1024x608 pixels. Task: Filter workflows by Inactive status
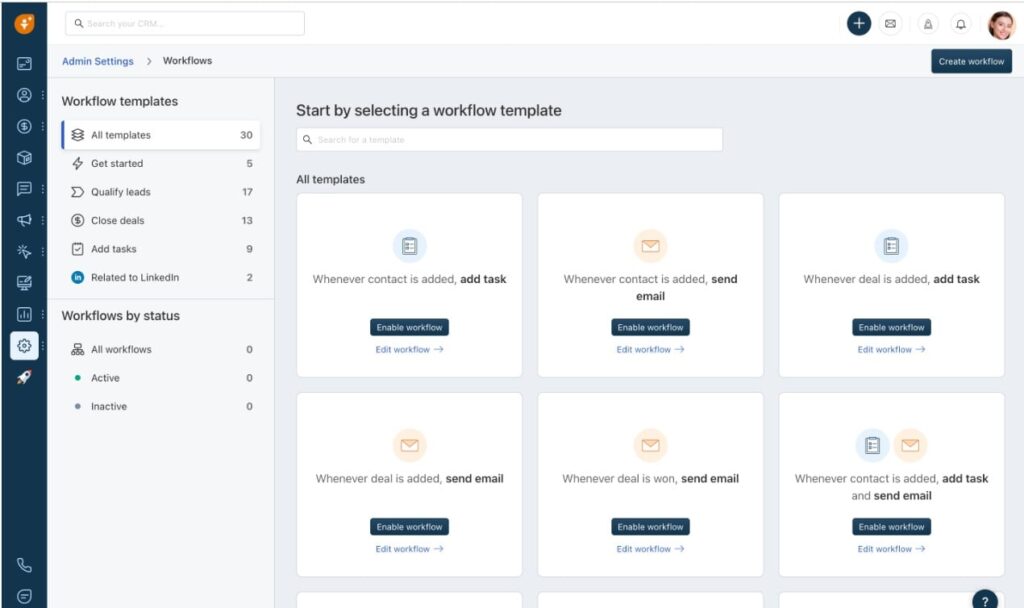click(x=161, y=406)
